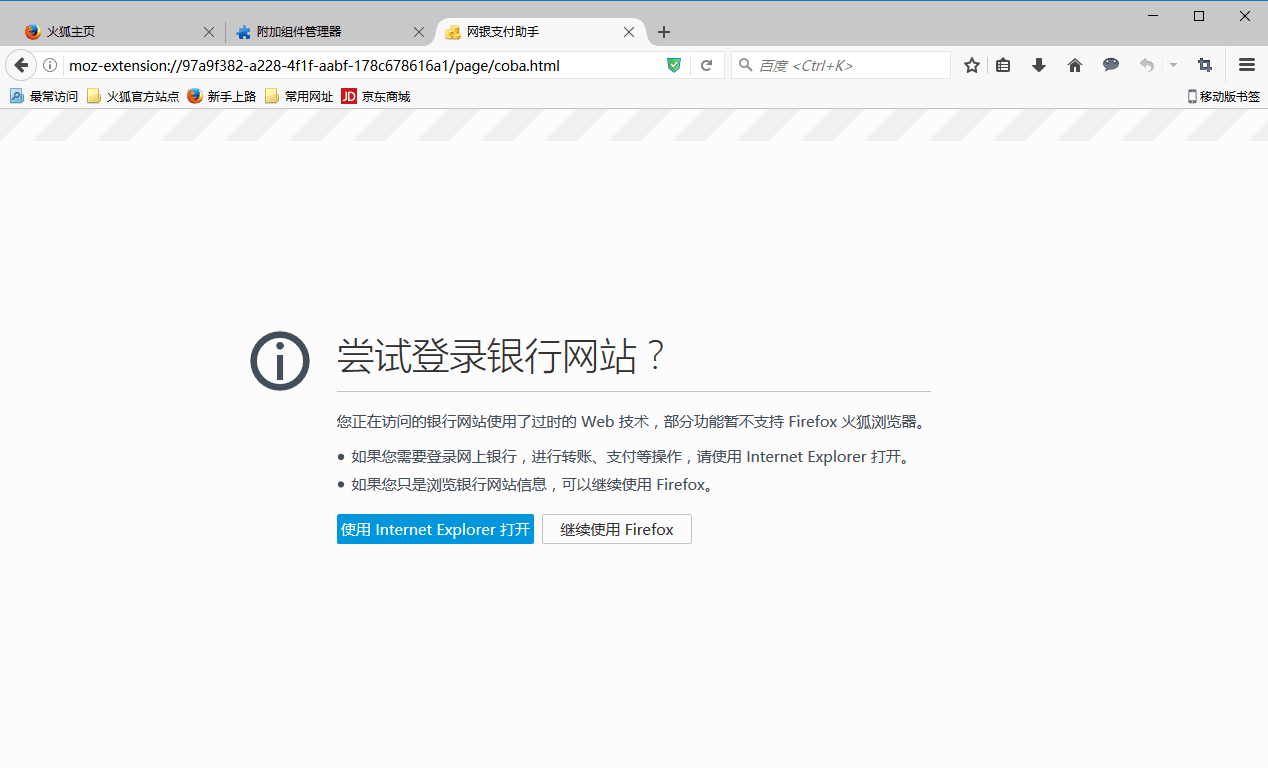Open the screenshot crop tool
The height and width of the screenshot is (768, 1268).
(x=1205, y=65)
